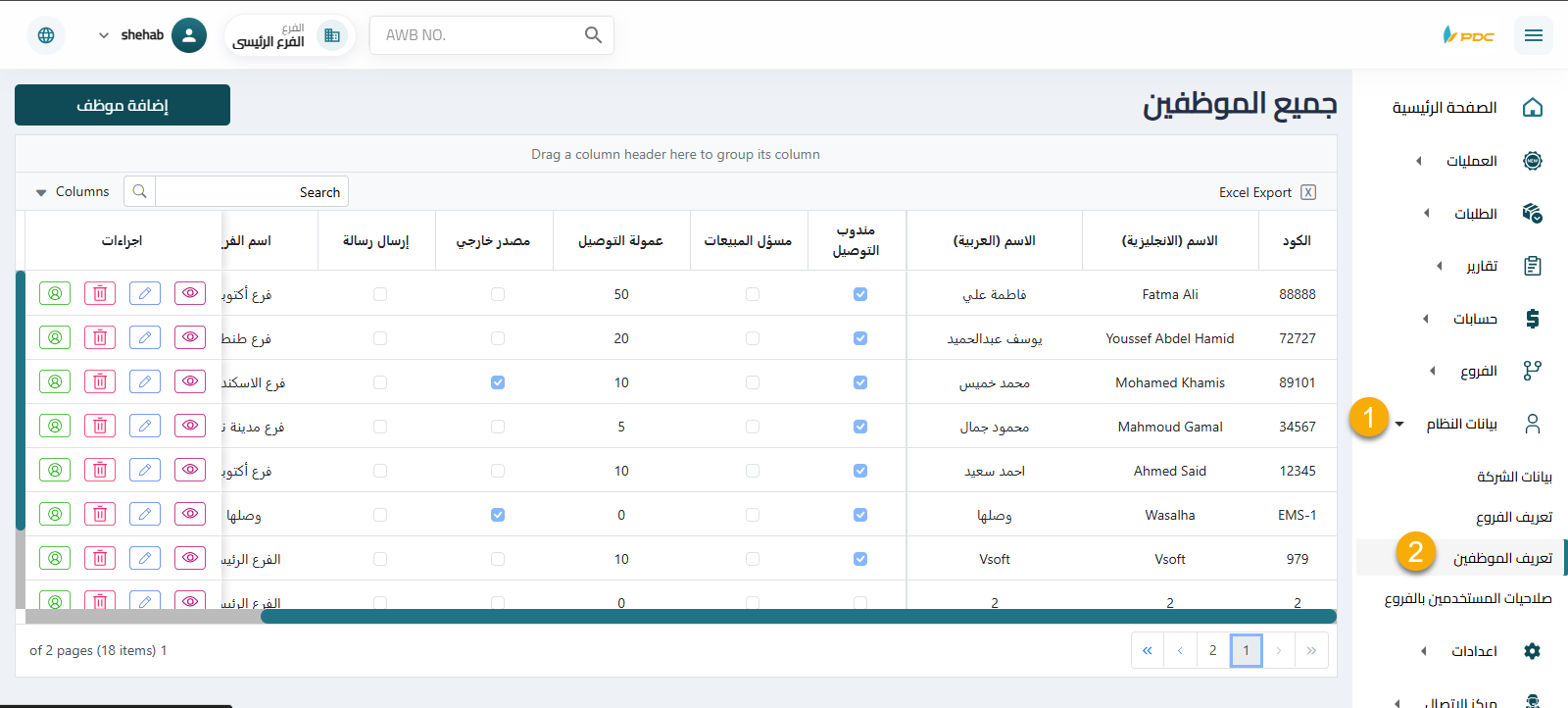
Task: Collapse the بيانات النظام sidebar menu
Action: coord(1399,424)
